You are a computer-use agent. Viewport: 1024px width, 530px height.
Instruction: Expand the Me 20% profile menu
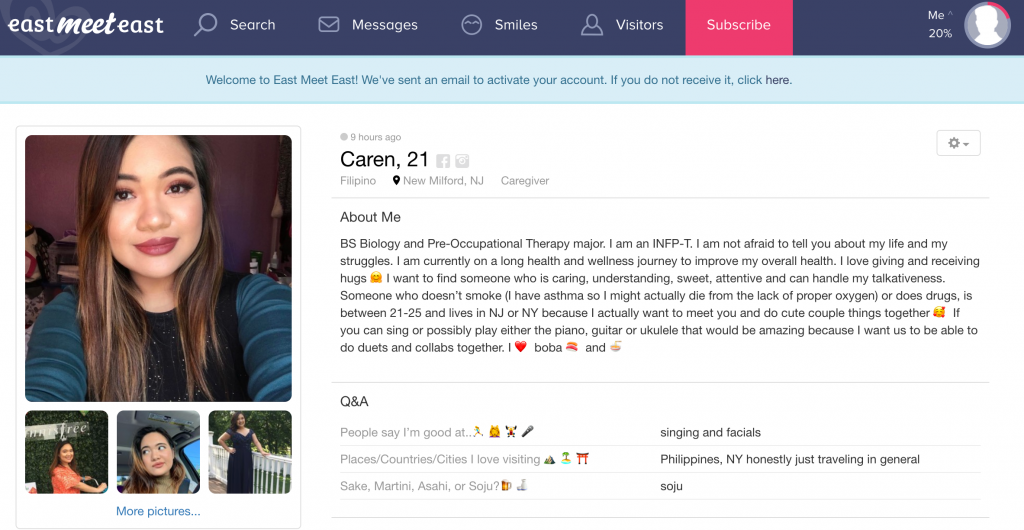(940, 24)
